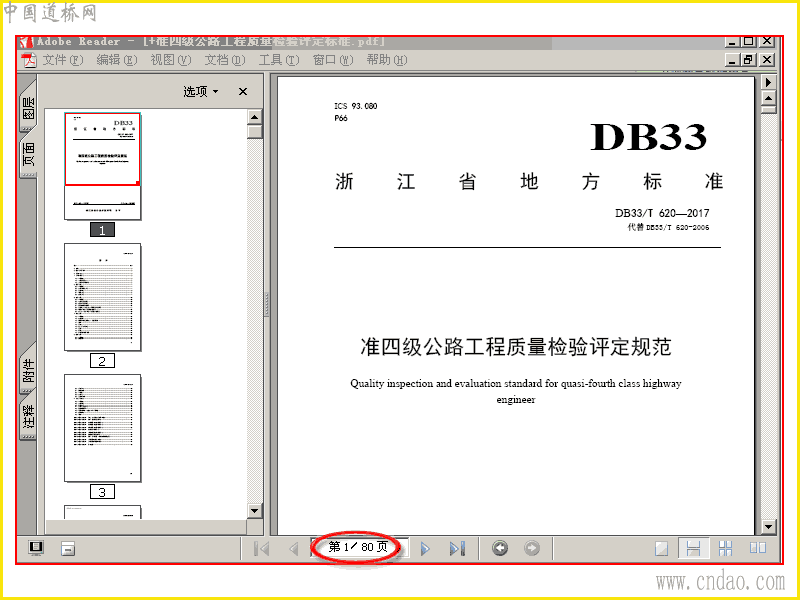Click the title 准四级公路工程质量检验评定规范

(x=516, y=347)
